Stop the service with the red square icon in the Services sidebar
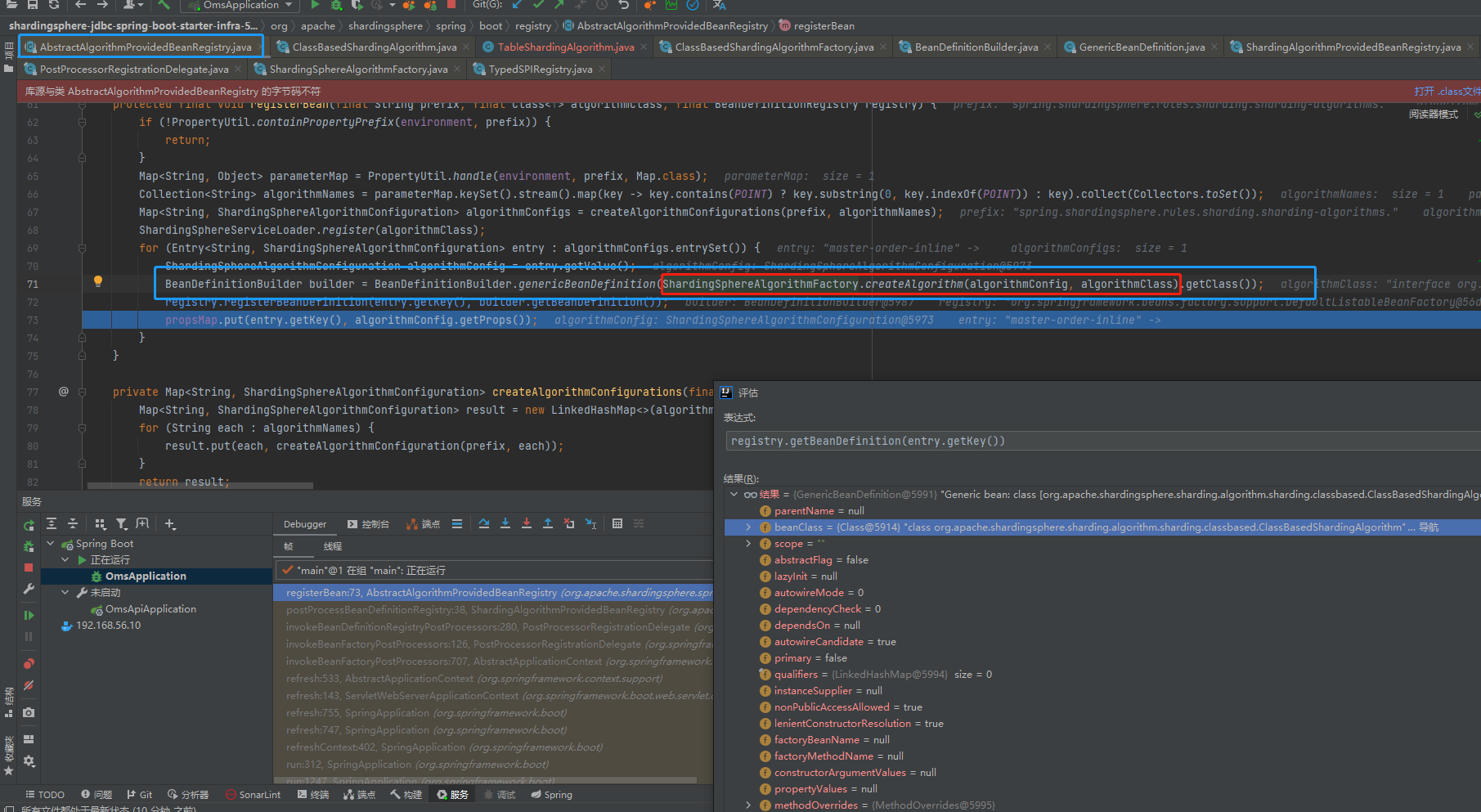 [29, 568]
